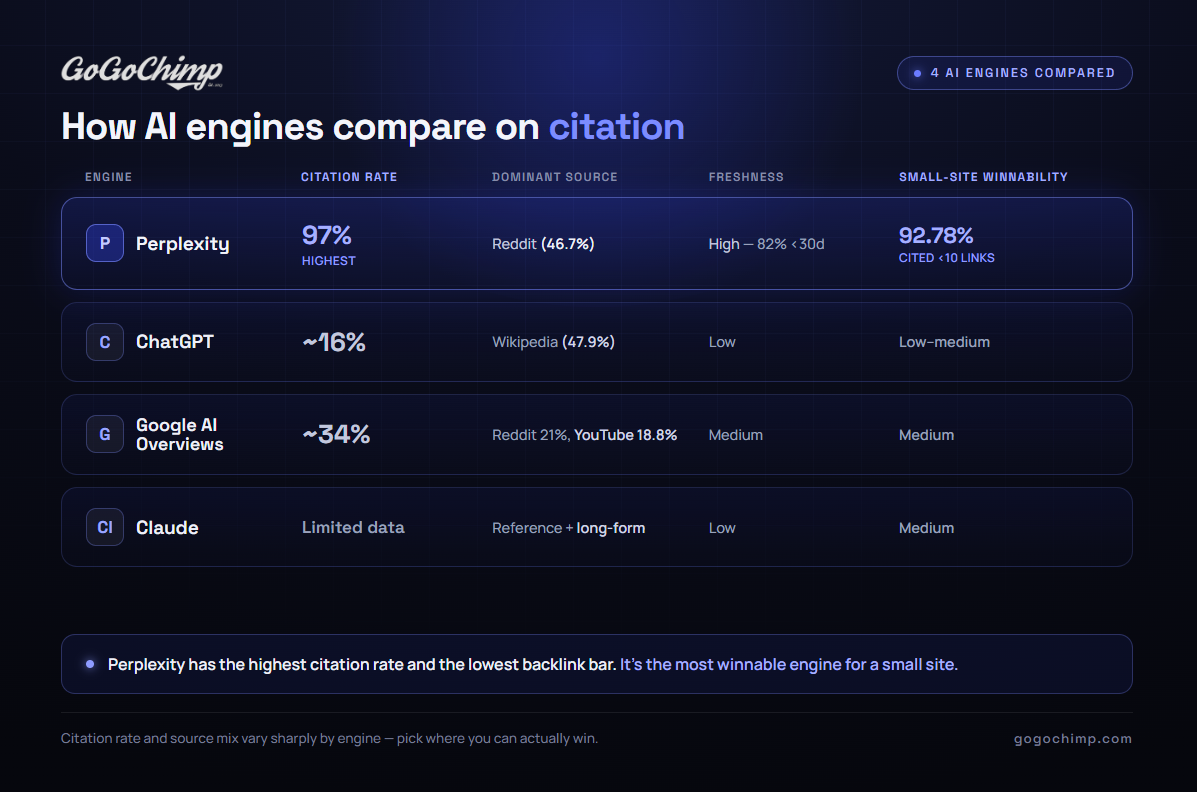Click Claude's Low freshness value

tap(721, 528)
